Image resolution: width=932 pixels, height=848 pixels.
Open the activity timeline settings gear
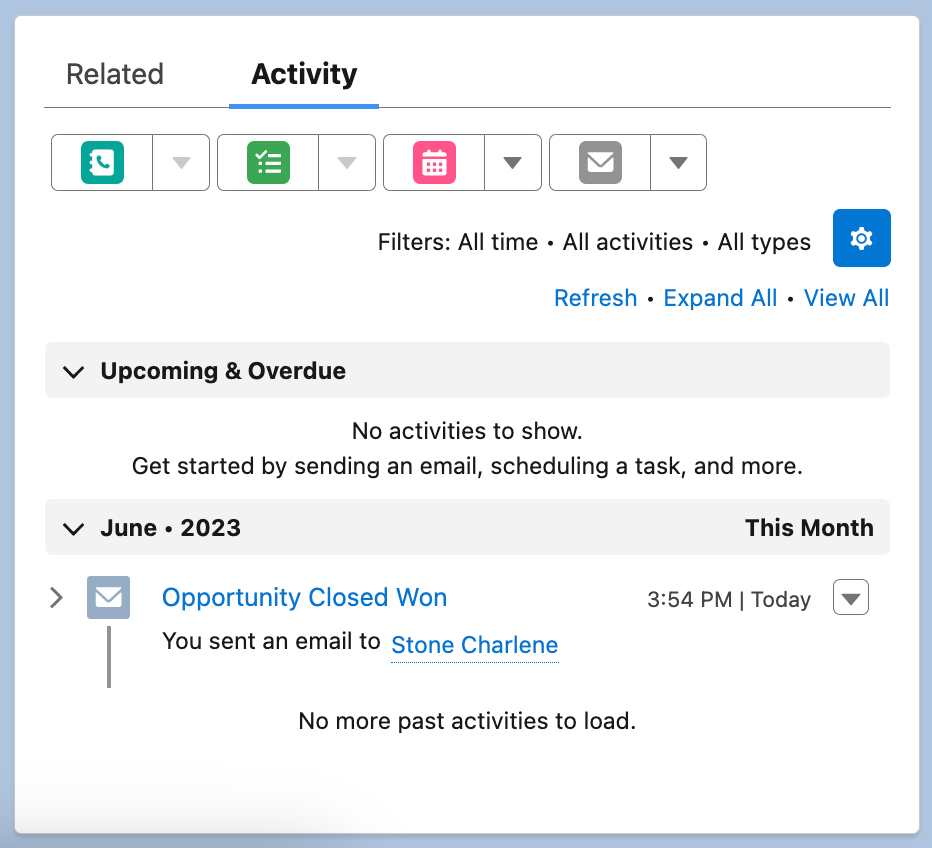pos(861,238)
